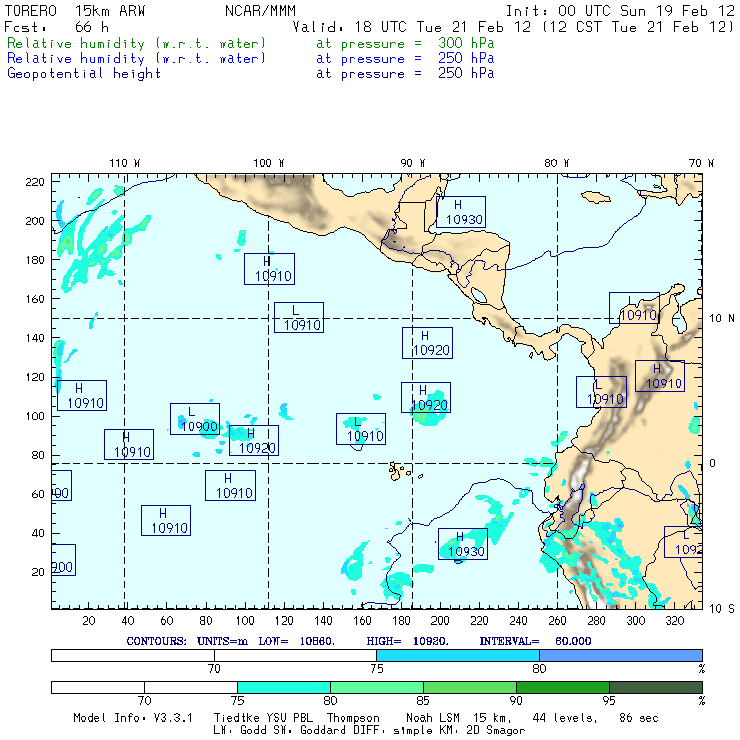Click the 'Geopotential height' legend text
This screenshot has width=740, height=740.
click(84, 74)
